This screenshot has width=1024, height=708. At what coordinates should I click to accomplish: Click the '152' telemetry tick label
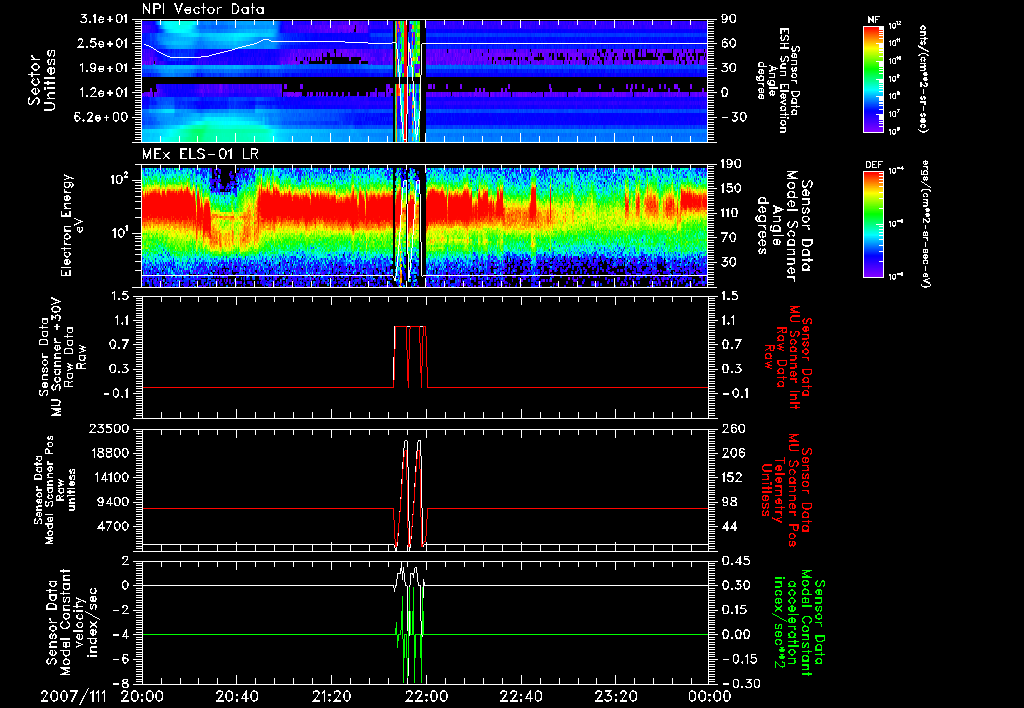pyautogui.click(x=731, y=477)
